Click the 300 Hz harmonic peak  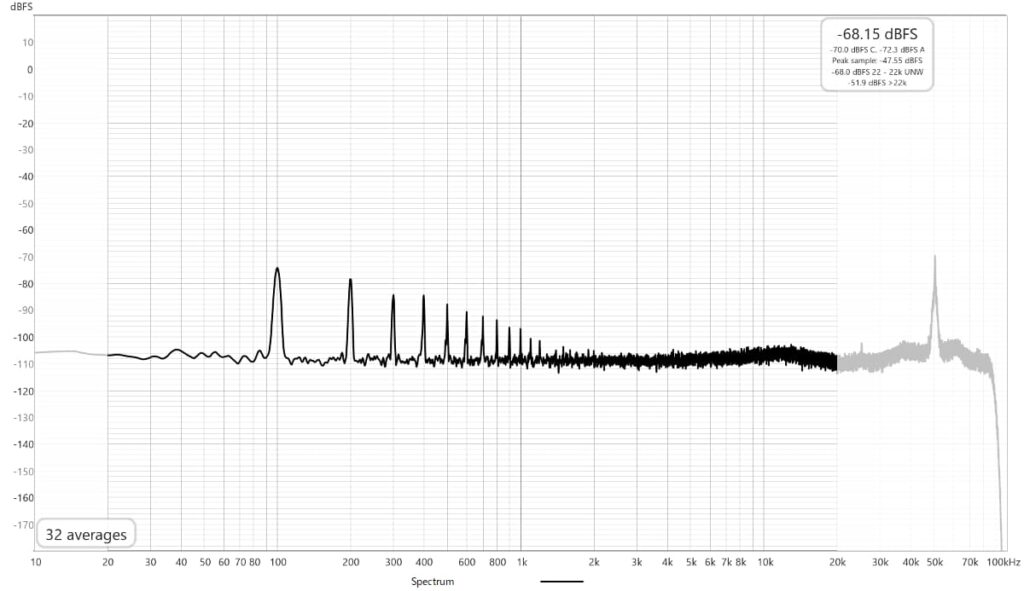point(393,297)
